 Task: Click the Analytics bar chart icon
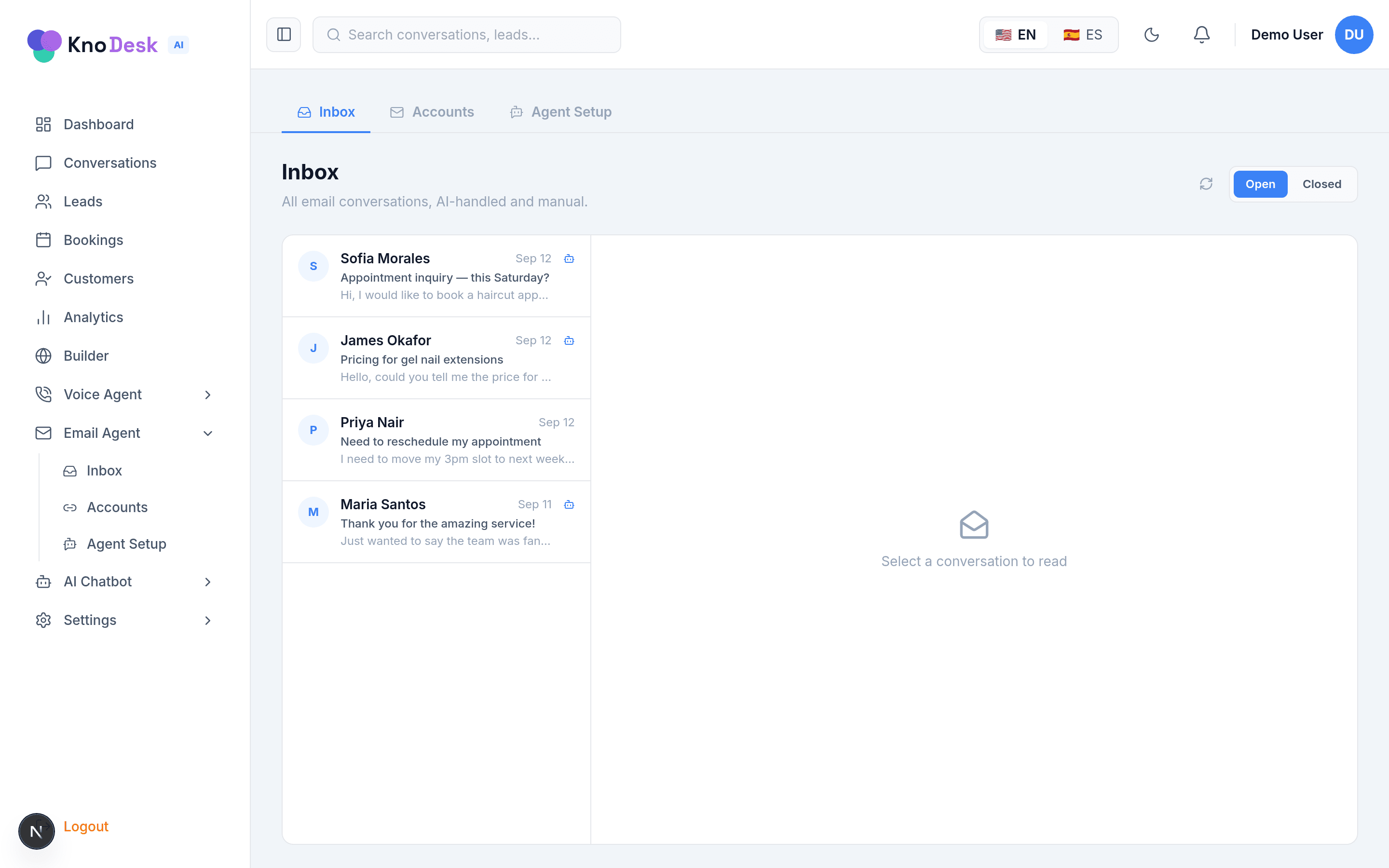click(43, 317)
